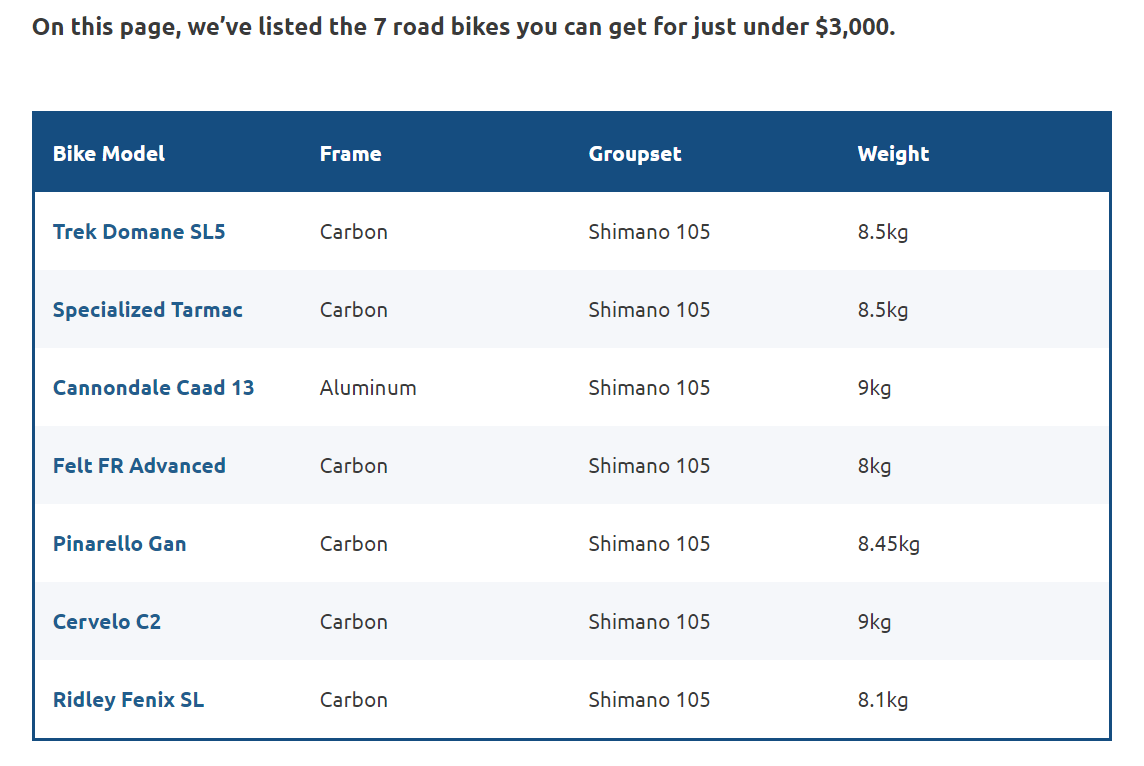Open the Trek Domane SL5 link
The height and width of the screenshot is (766, 1144).
click(x=139, y=232)
